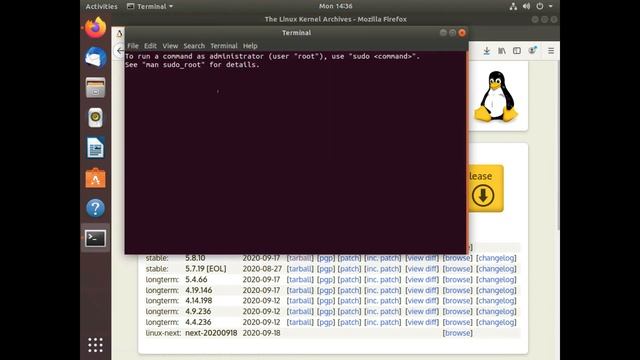Click Activities in the top bar
Image resolution: width=640 pixels, height=360 pixels.
(101, 6)
